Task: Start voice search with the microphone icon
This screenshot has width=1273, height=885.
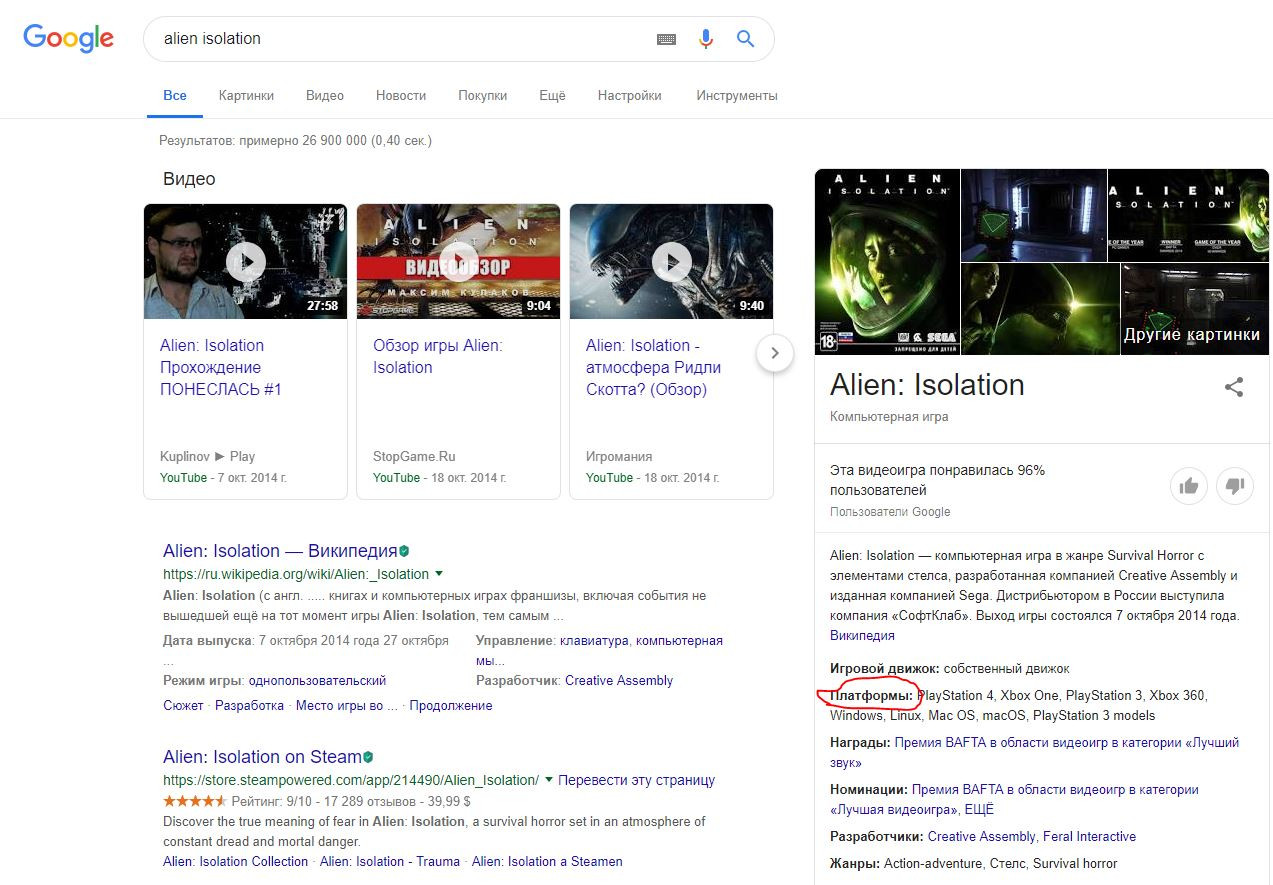Action: click(x=706, y=39)
